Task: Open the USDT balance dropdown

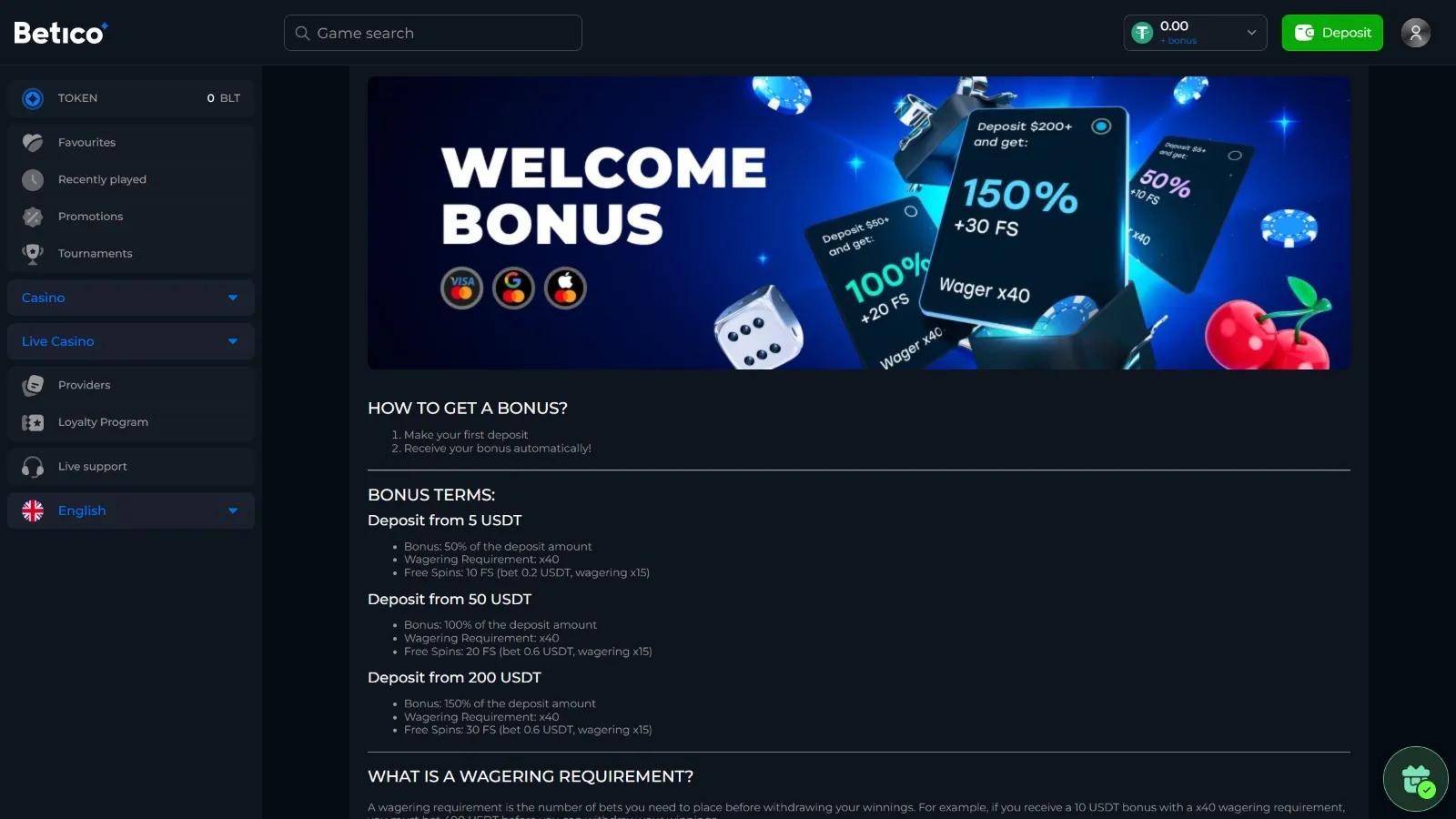Action: point(1195,33)
